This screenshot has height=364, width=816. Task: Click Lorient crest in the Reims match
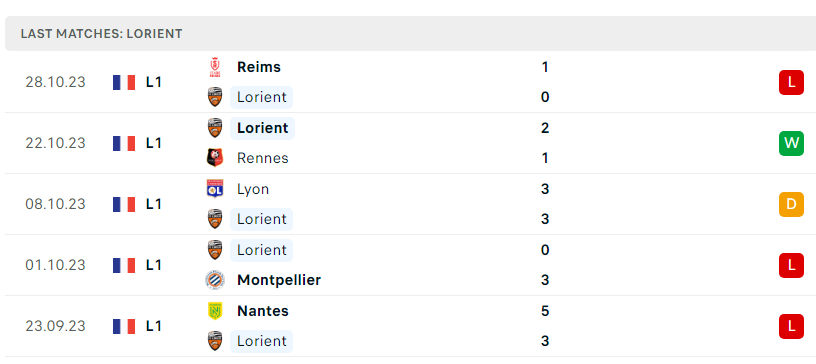click(215, 97)
